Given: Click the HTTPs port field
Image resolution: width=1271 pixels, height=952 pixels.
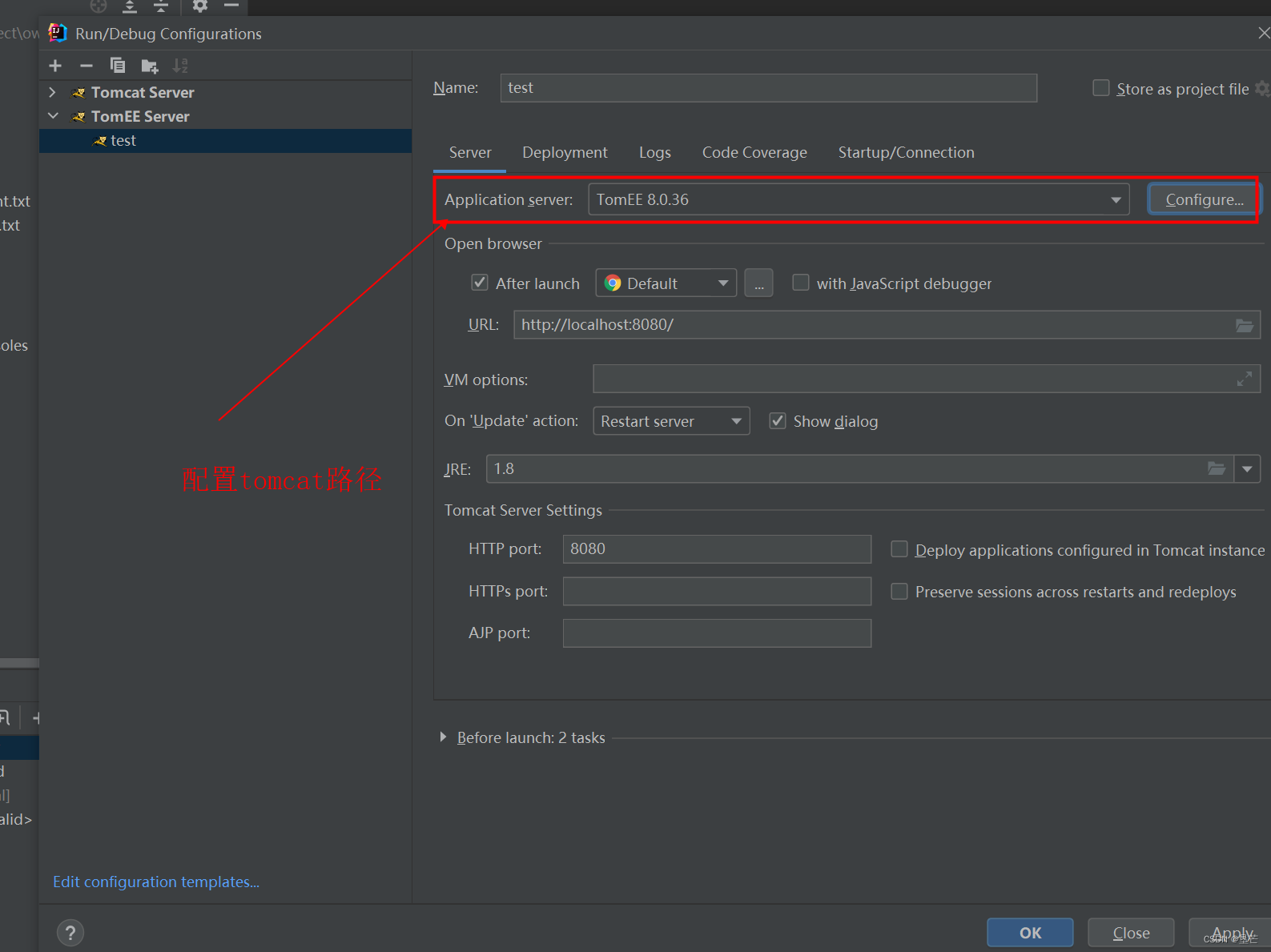Looking at the screenshot, I should (717, 592).
